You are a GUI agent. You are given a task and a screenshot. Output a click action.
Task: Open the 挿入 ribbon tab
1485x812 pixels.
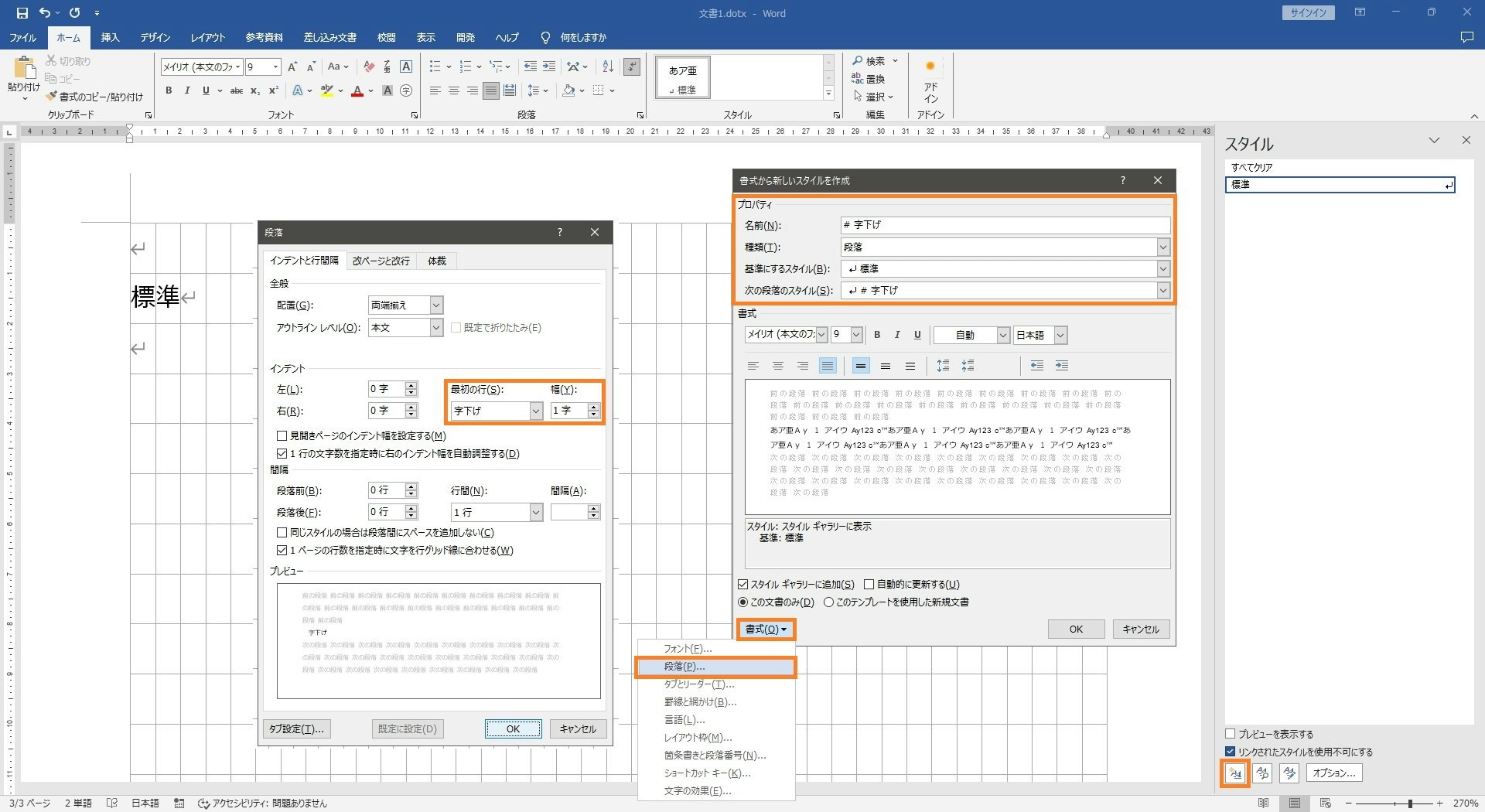tap(110, 37)
